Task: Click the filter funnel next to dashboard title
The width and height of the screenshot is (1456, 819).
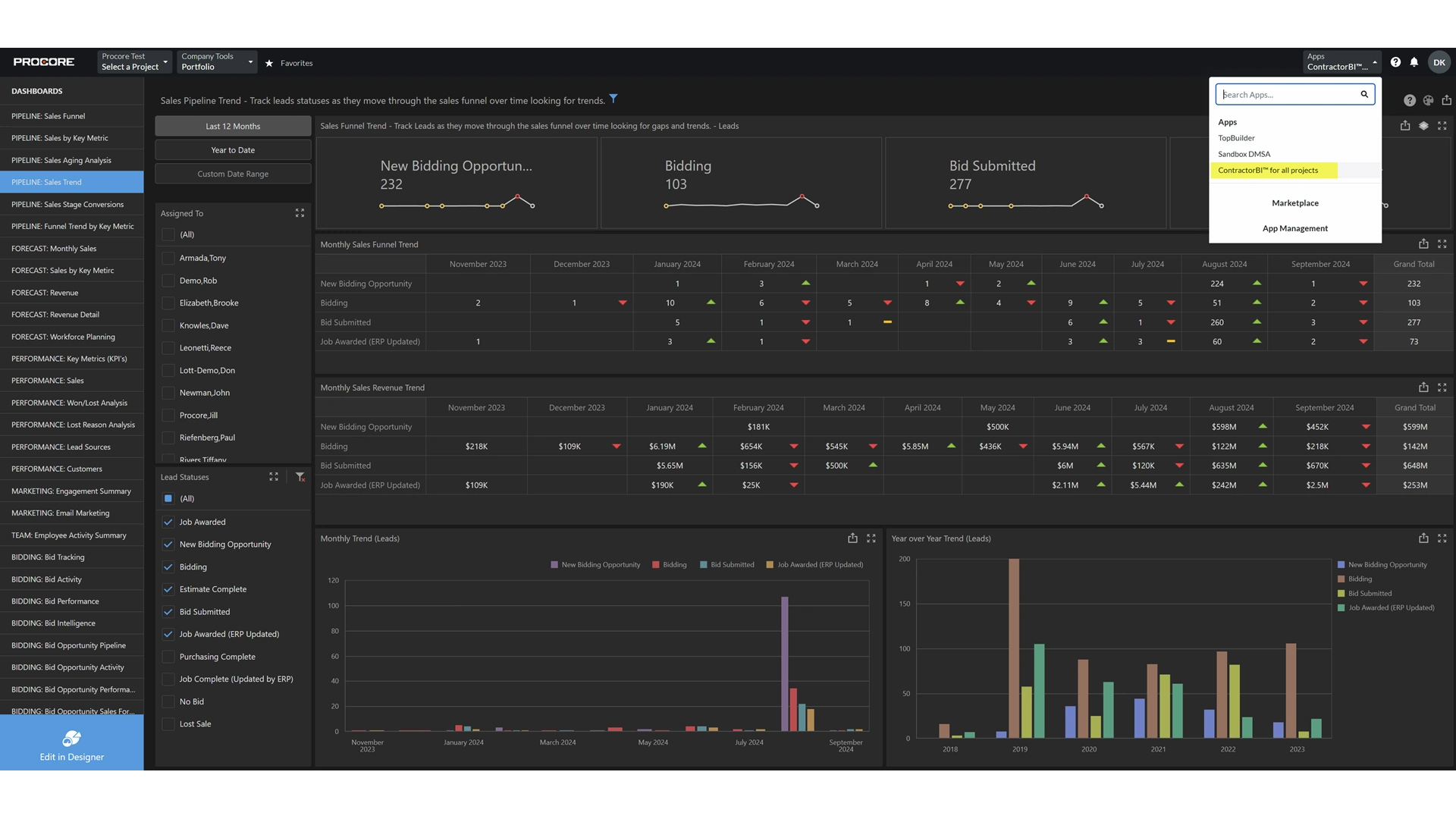Action: 613,99
